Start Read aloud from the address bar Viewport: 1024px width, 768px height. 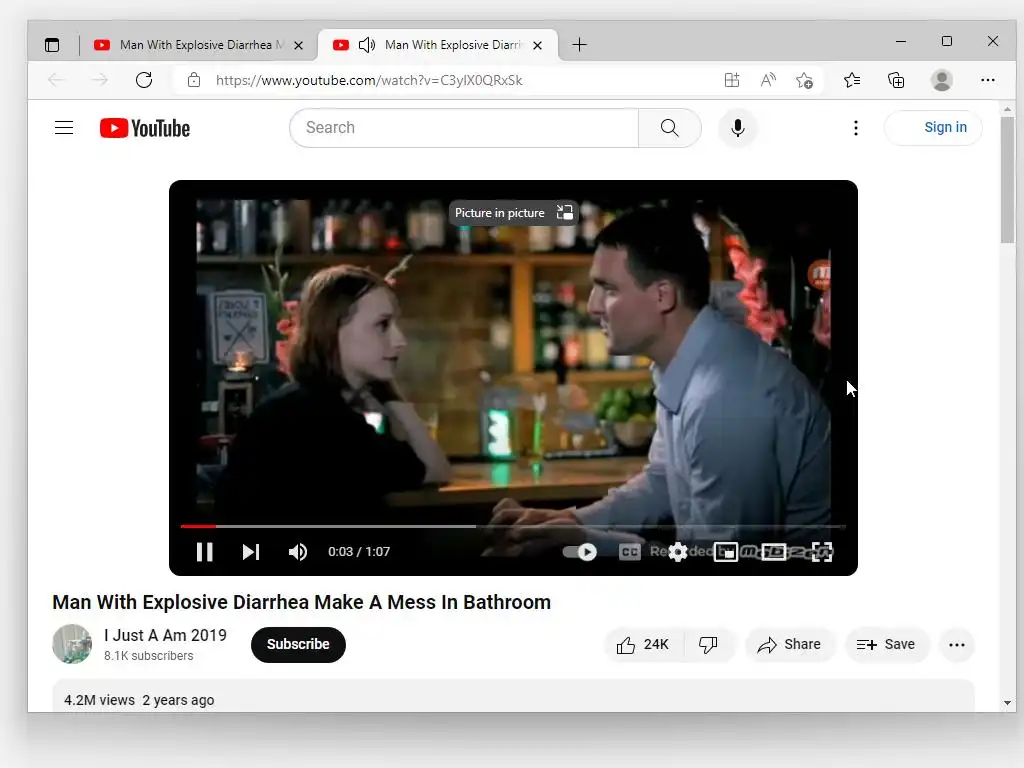(x=768, y=80)
